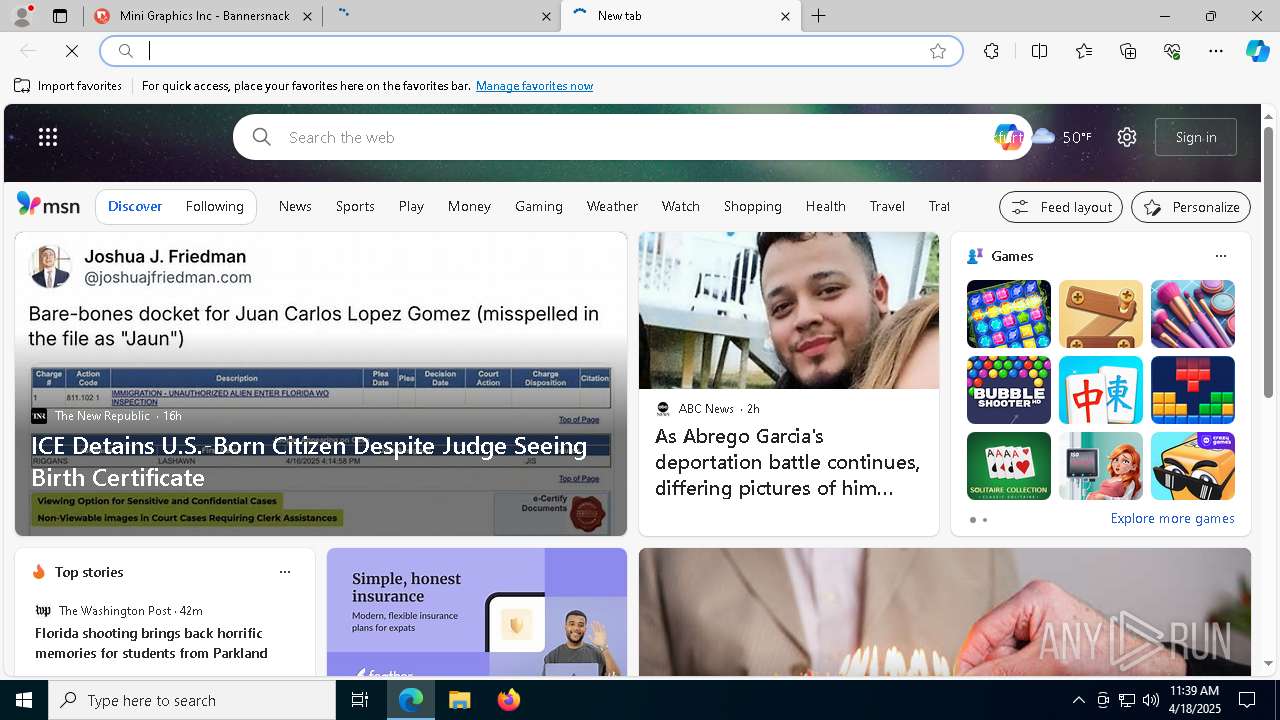Open Settings and more menu
This screenshot has height=720, width=1280.
[x=1216, y=51]
